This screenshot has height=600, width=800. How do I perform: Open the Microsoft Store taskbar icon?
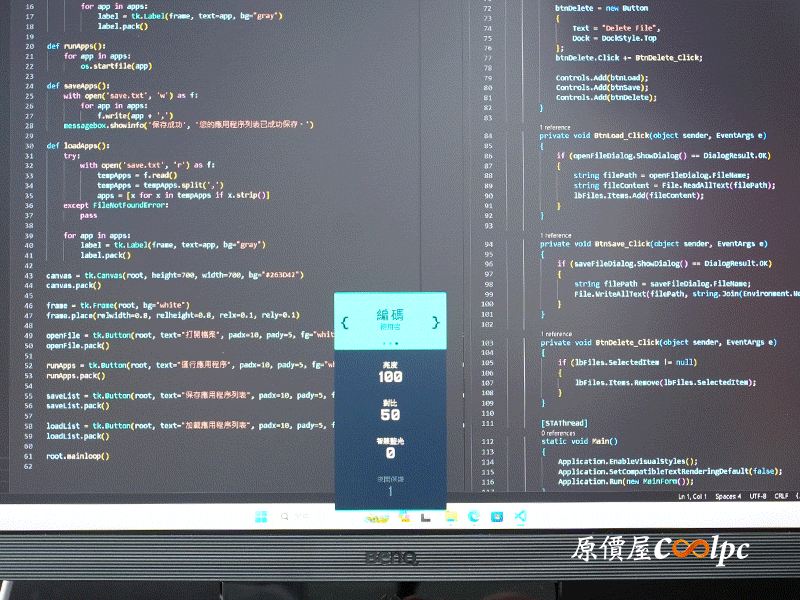coord(496,516)
